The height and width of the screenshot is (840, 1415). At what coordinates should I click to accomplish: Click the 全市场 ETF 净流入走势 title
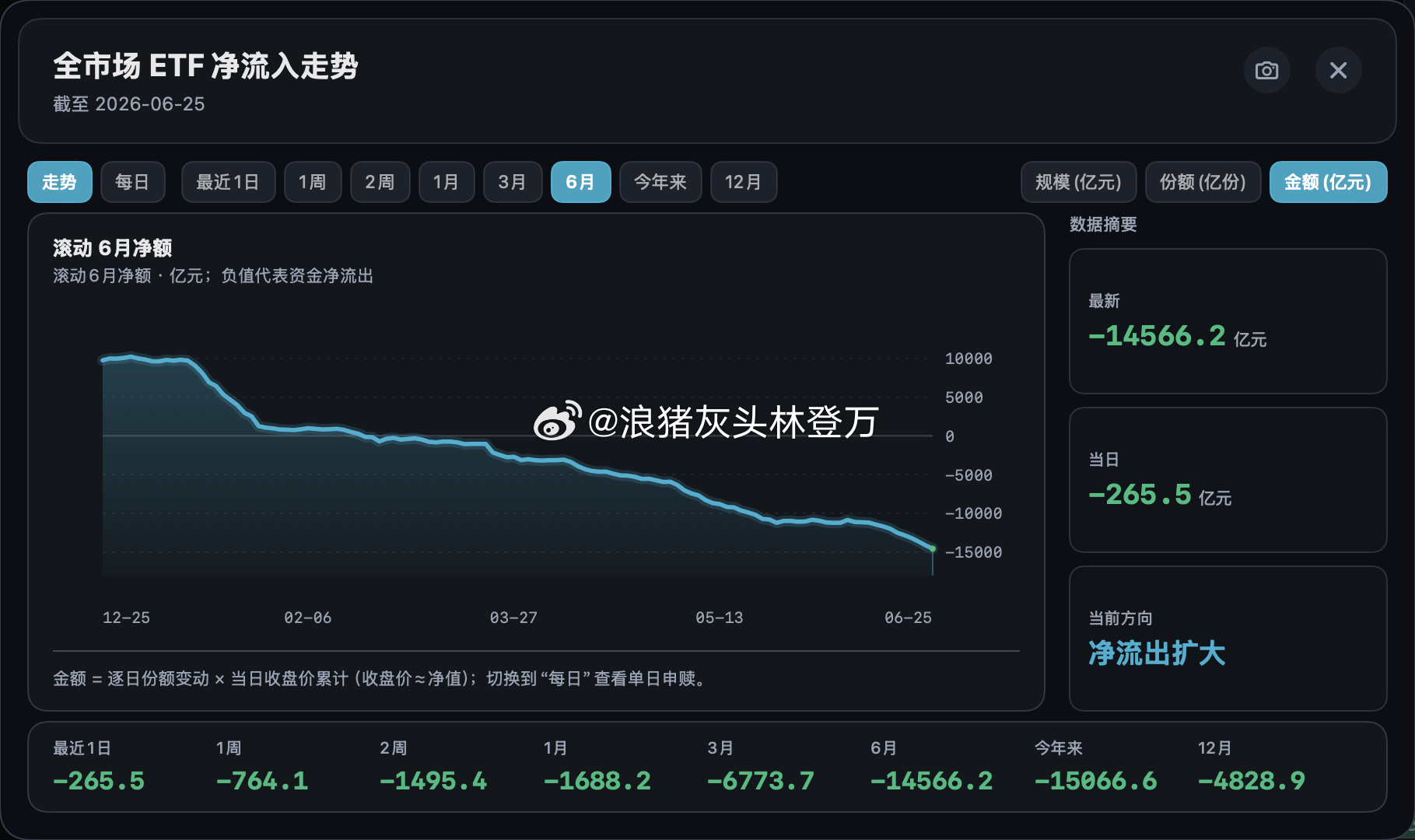pyautogui.click(x=206, y=66)
